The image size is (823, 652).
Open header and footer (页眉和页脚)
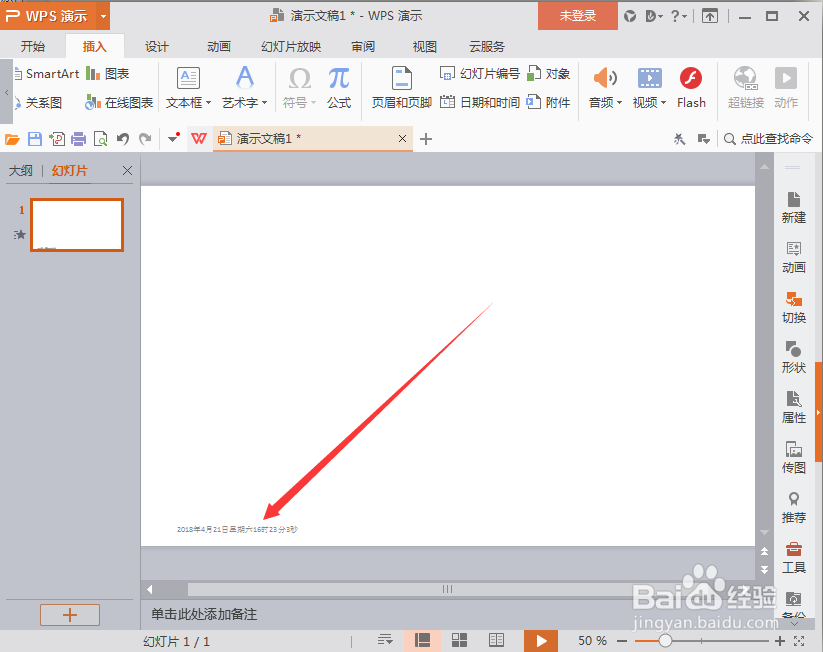[x=402, y=88]
